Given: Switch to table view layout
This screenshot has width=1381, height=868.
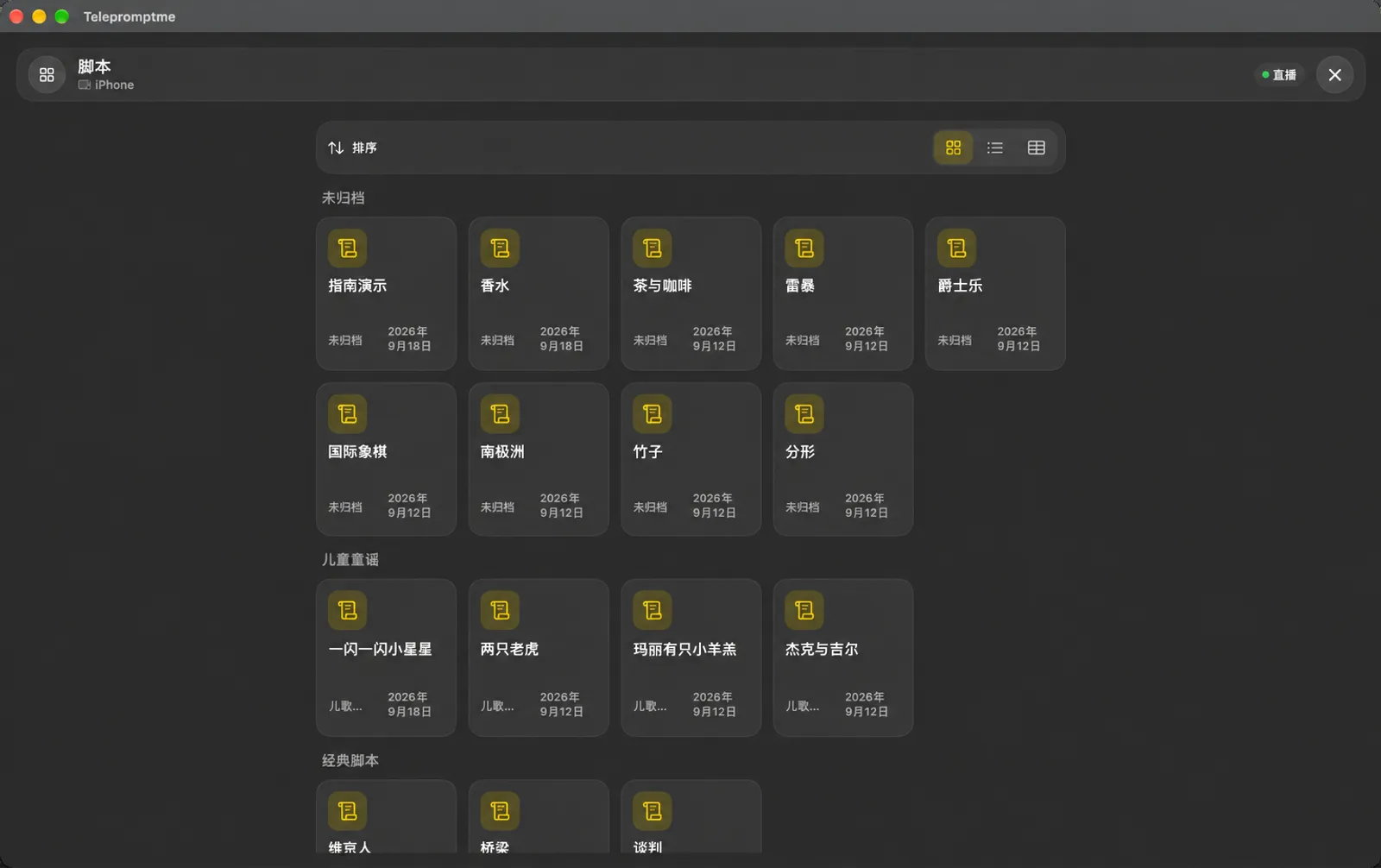Looking at the screenshot, I should (1036, 148).
